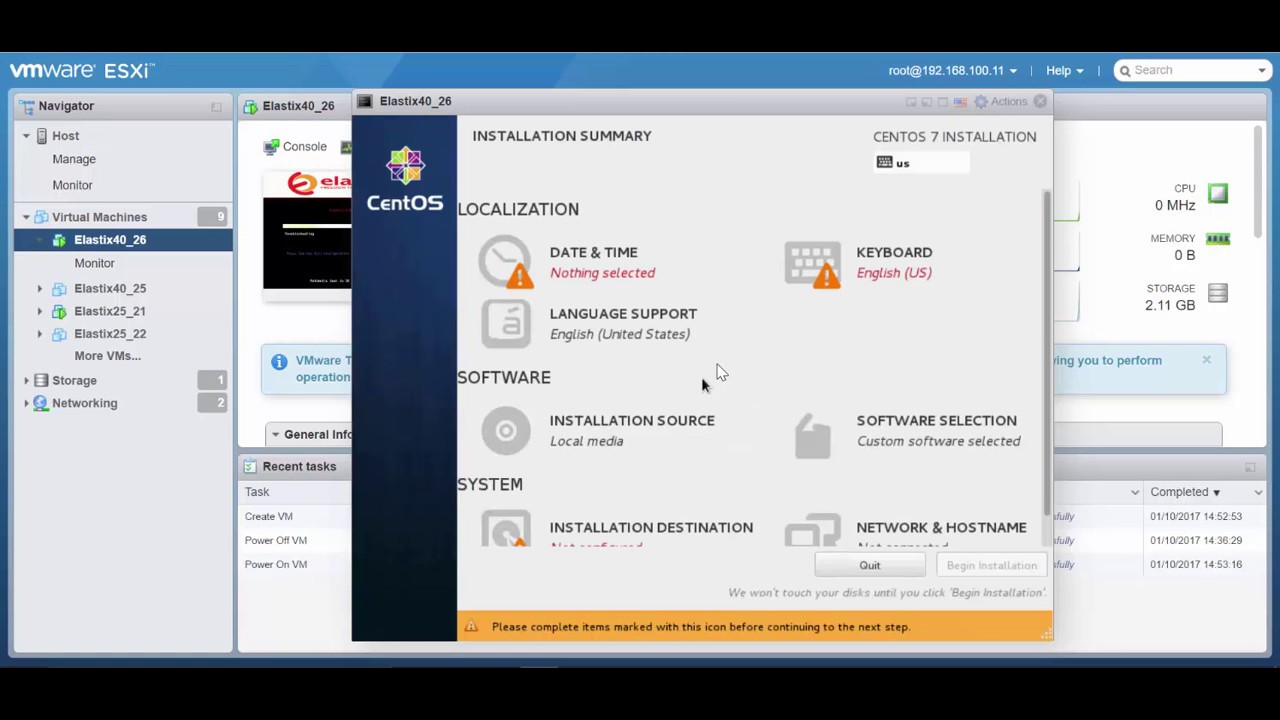The width and height of the screenshot is (1280, 720).
Task: Open the Completed column sort dropdown
Action: point(1258,492)
